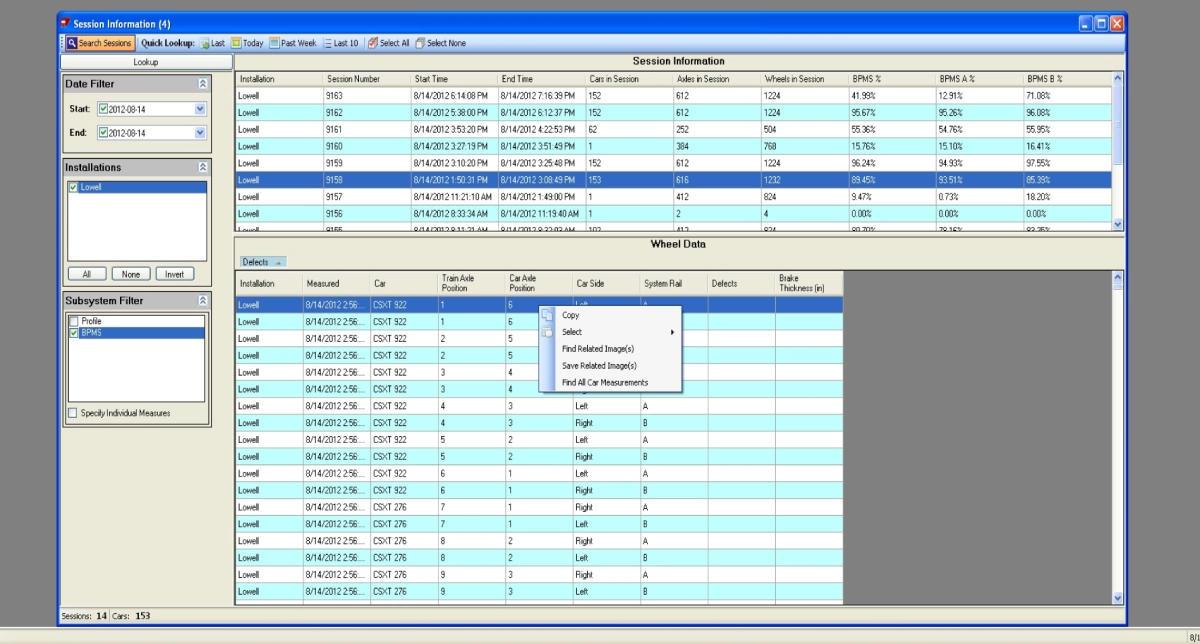Click Brake Thickness (in) column header
The height and width of the screenshot is (644, 1200).
[x=809, y=283]
